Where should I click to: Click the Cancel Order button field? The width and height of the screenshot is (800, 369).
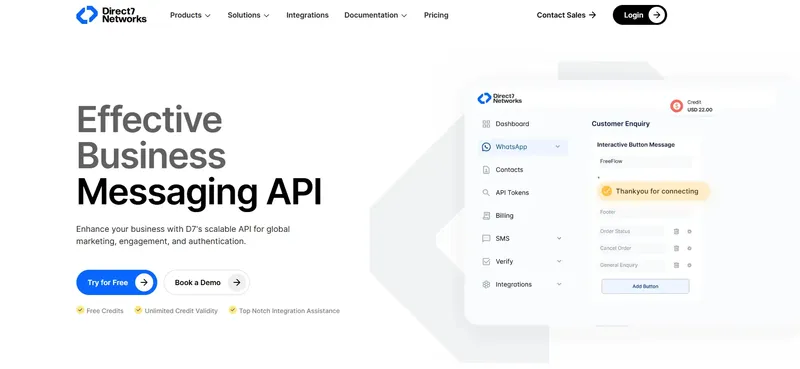click(631, 248)
